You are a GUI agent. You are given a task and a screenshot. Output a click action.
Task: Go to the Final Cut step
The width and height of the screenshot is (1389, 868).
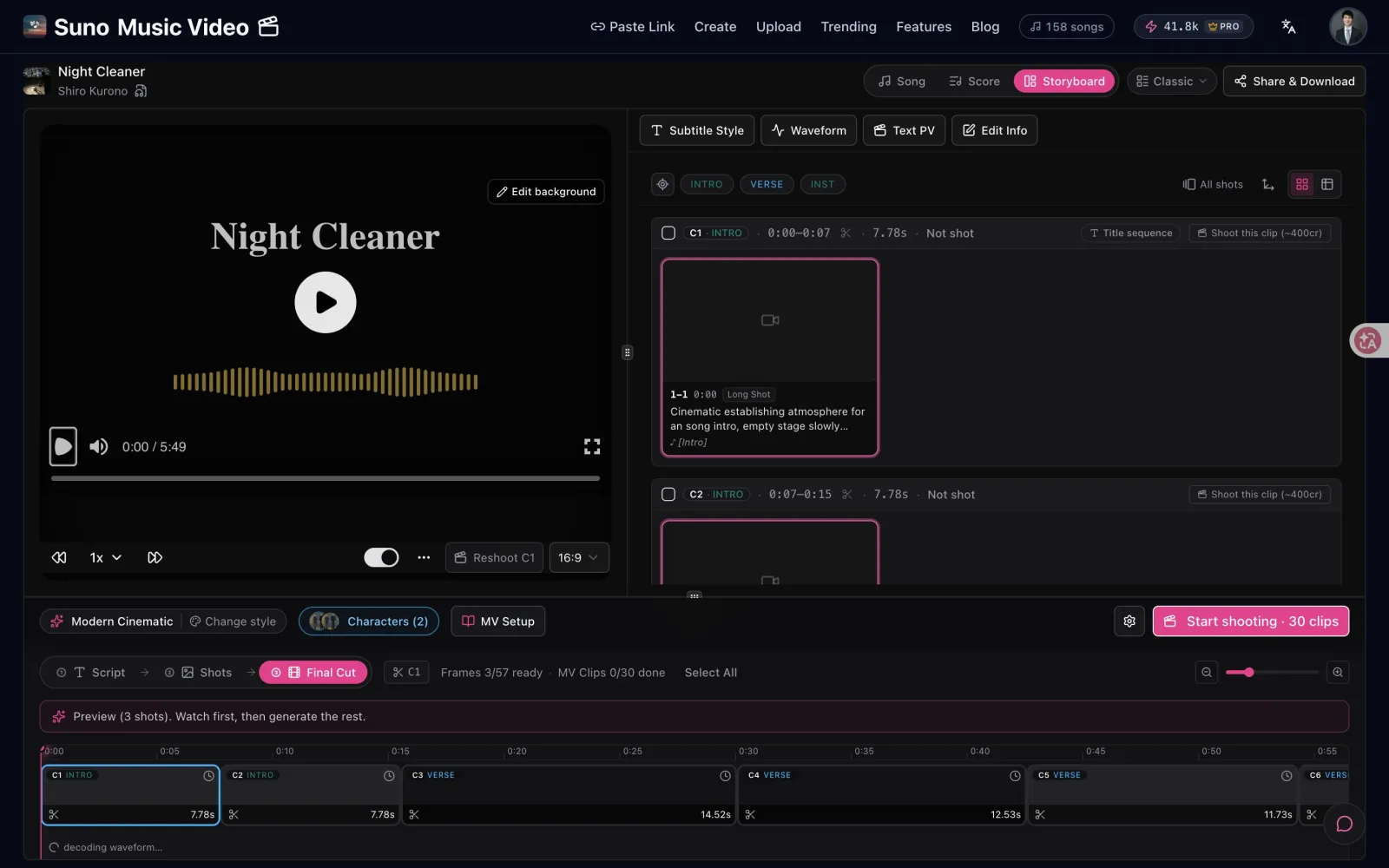click(313, 673)
